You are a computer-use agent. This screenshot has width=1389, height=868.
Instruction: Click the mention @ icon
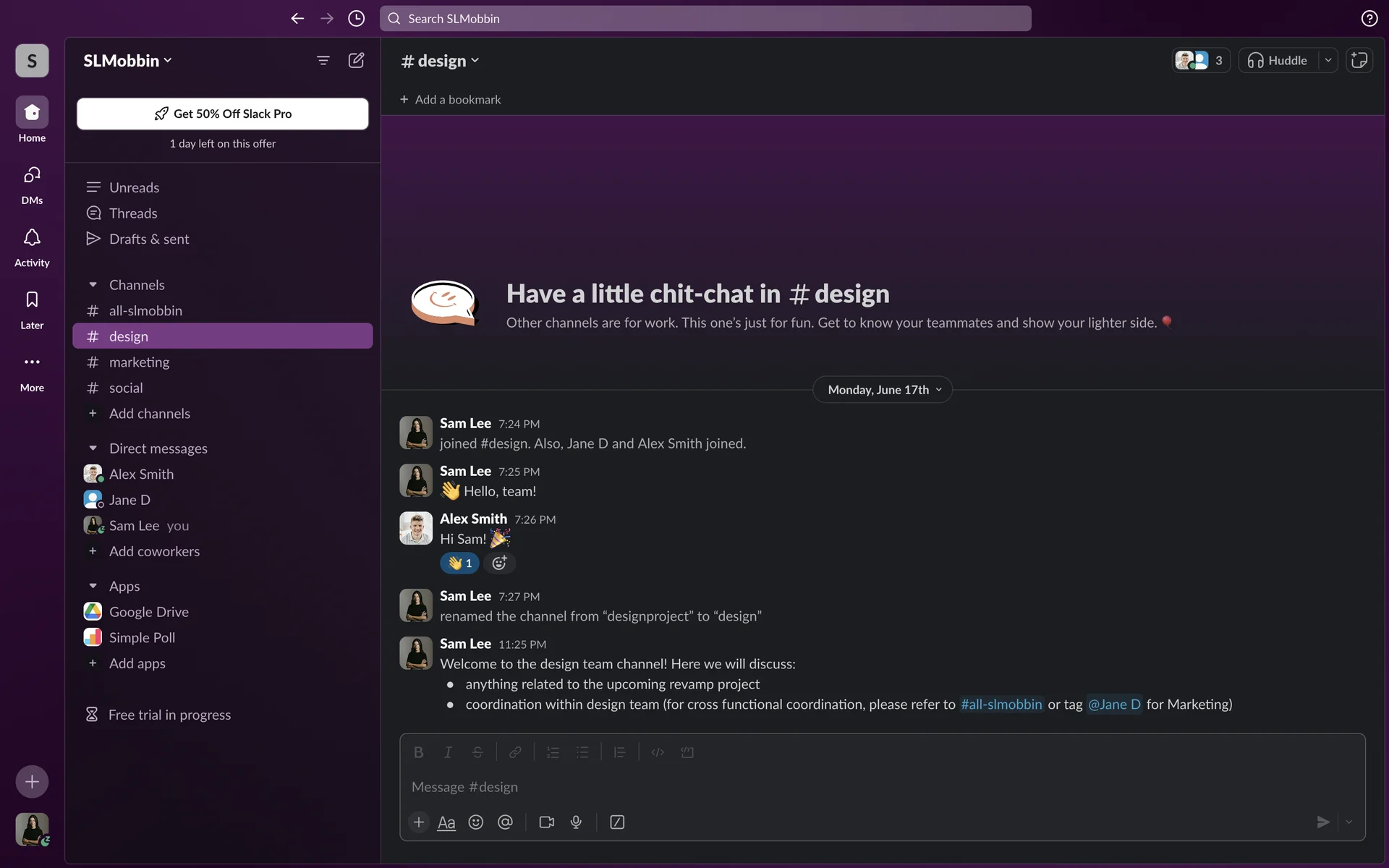[505, 822]
